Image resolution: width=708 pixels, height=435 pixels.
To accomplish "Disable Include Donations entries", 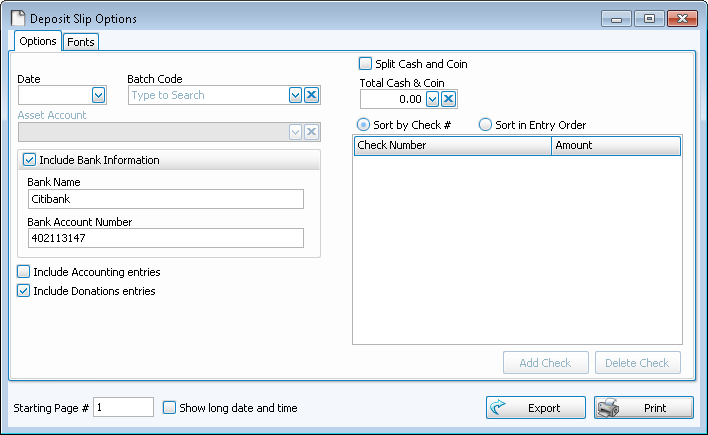I will pyautogui.click(x=24, y=291).
